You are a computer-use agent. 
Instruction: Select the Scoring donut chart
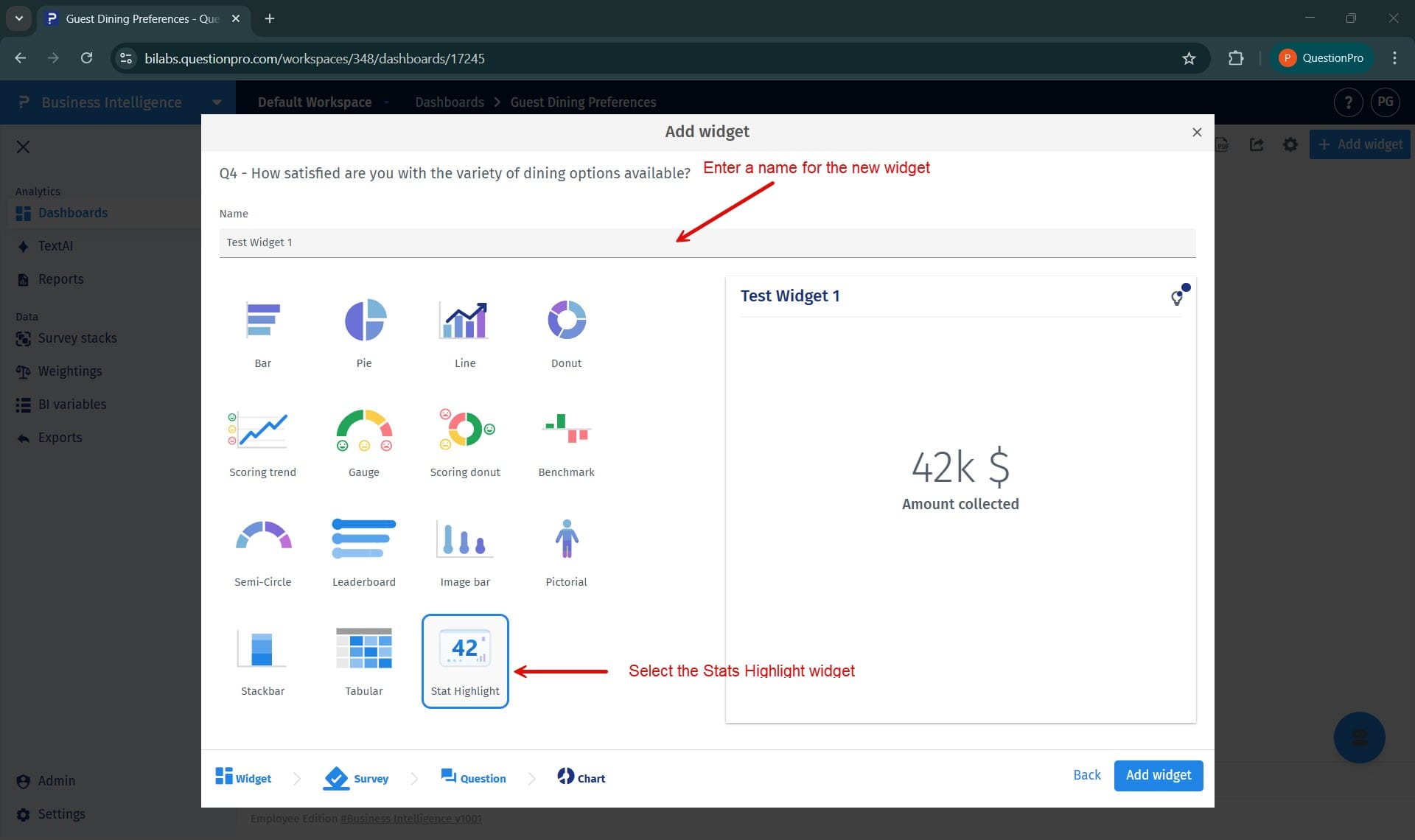464,441
